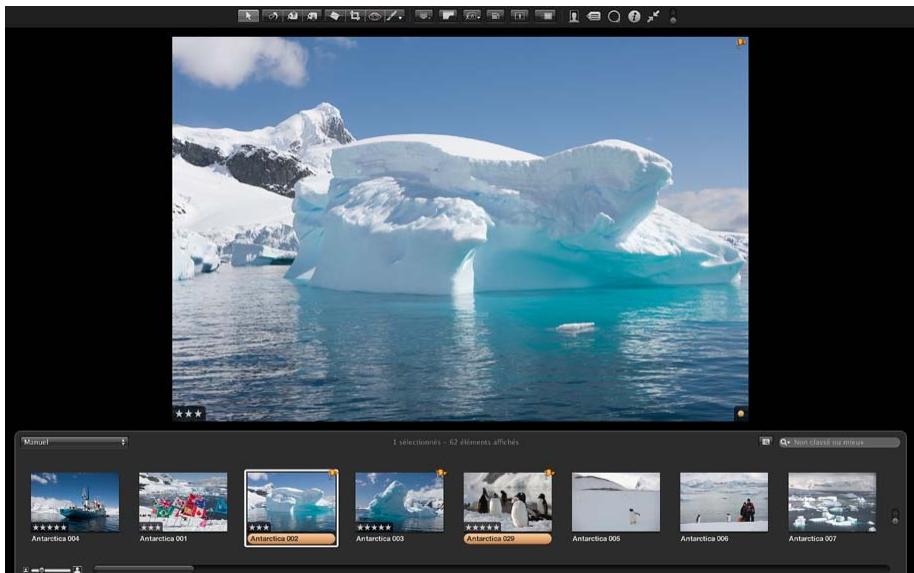The image size is (914, 573).
Task: Toggle the toolbar always-show switch
Action: [x=673, y=16]
